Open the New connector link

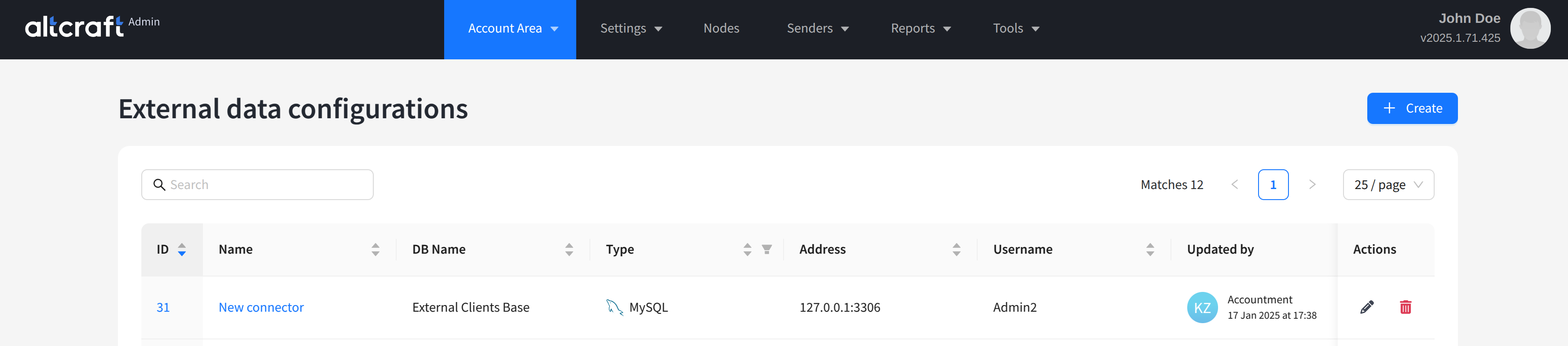[x=261, y=308]
